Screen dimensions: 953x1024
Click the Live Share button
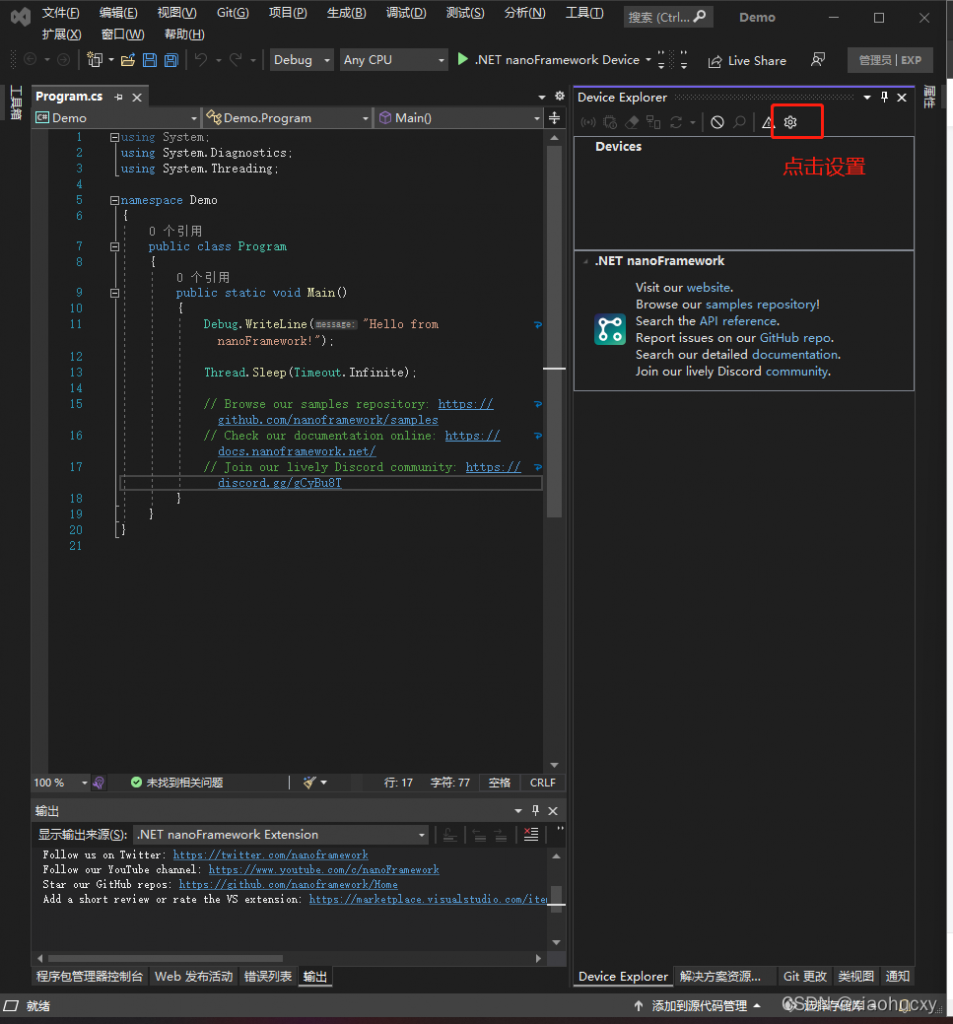point(747,61)
